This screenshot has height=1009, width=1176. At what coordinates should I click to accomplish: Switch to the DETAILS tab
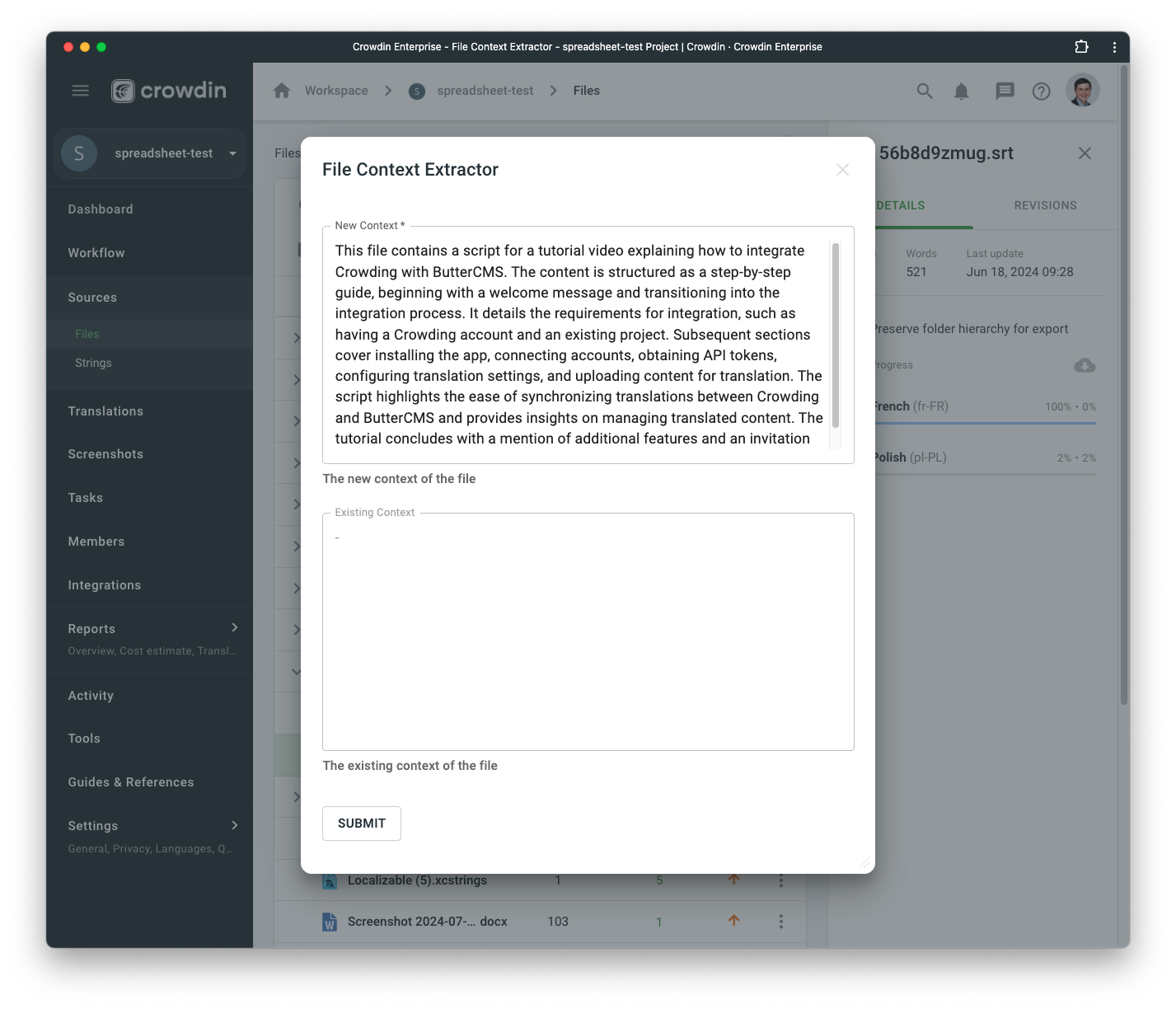[x=900, y=205]
